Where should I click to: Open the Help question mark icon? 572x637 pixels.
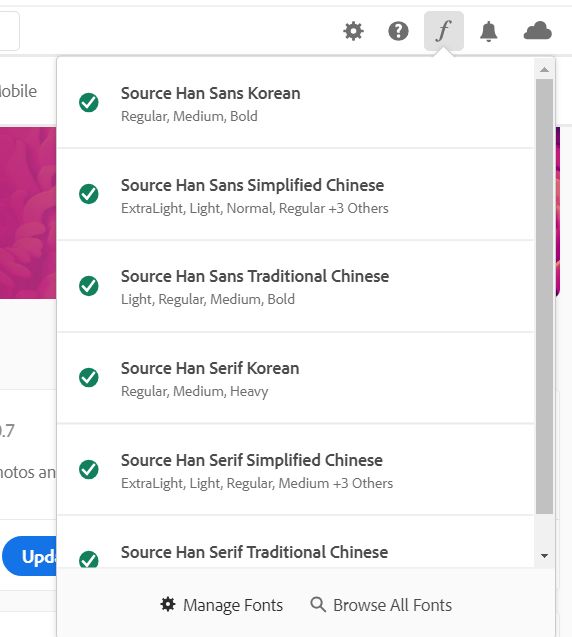[398, 31]
